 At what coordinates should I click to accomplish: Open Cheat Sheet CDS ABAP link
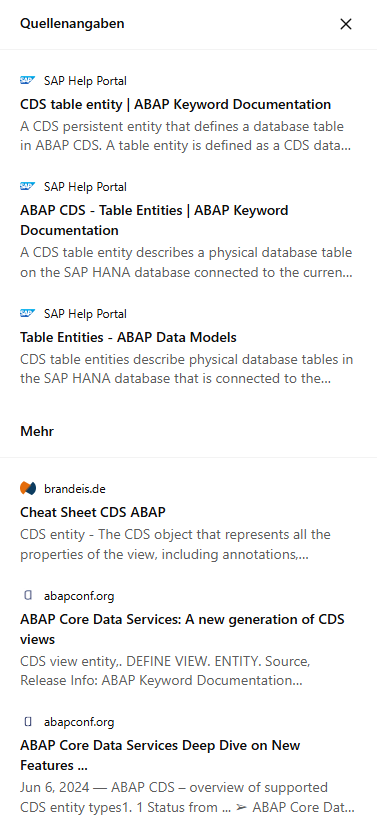point(93,512)
